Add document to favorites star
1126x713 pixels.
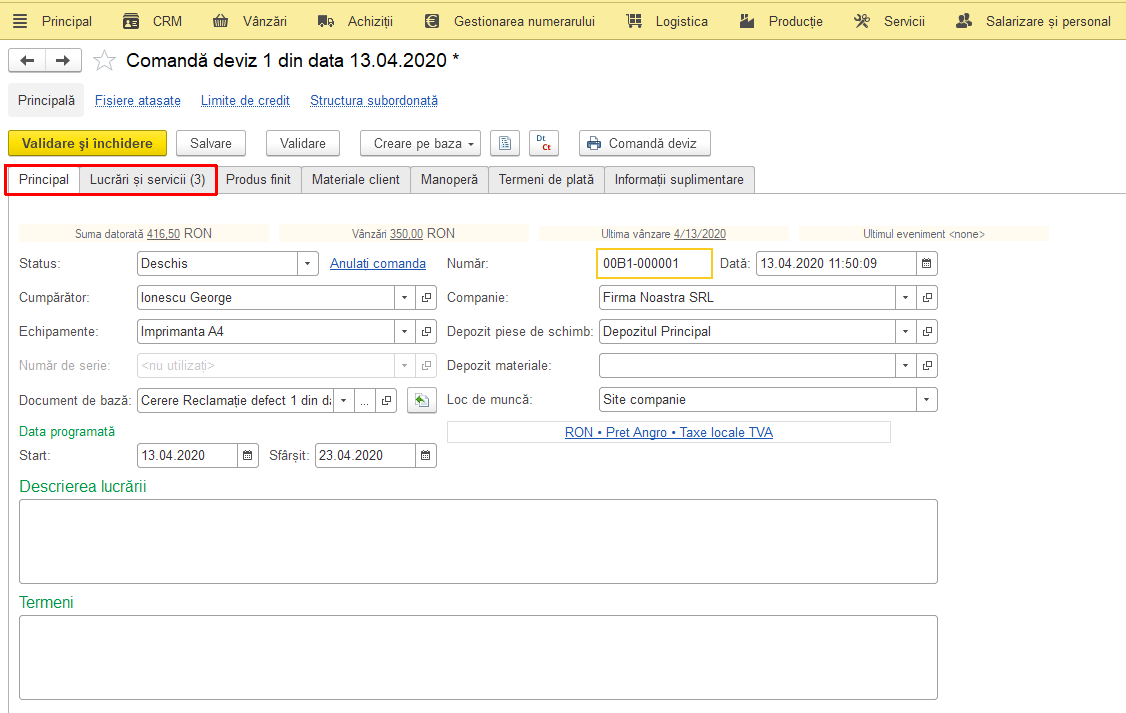(x=104, y=61)
